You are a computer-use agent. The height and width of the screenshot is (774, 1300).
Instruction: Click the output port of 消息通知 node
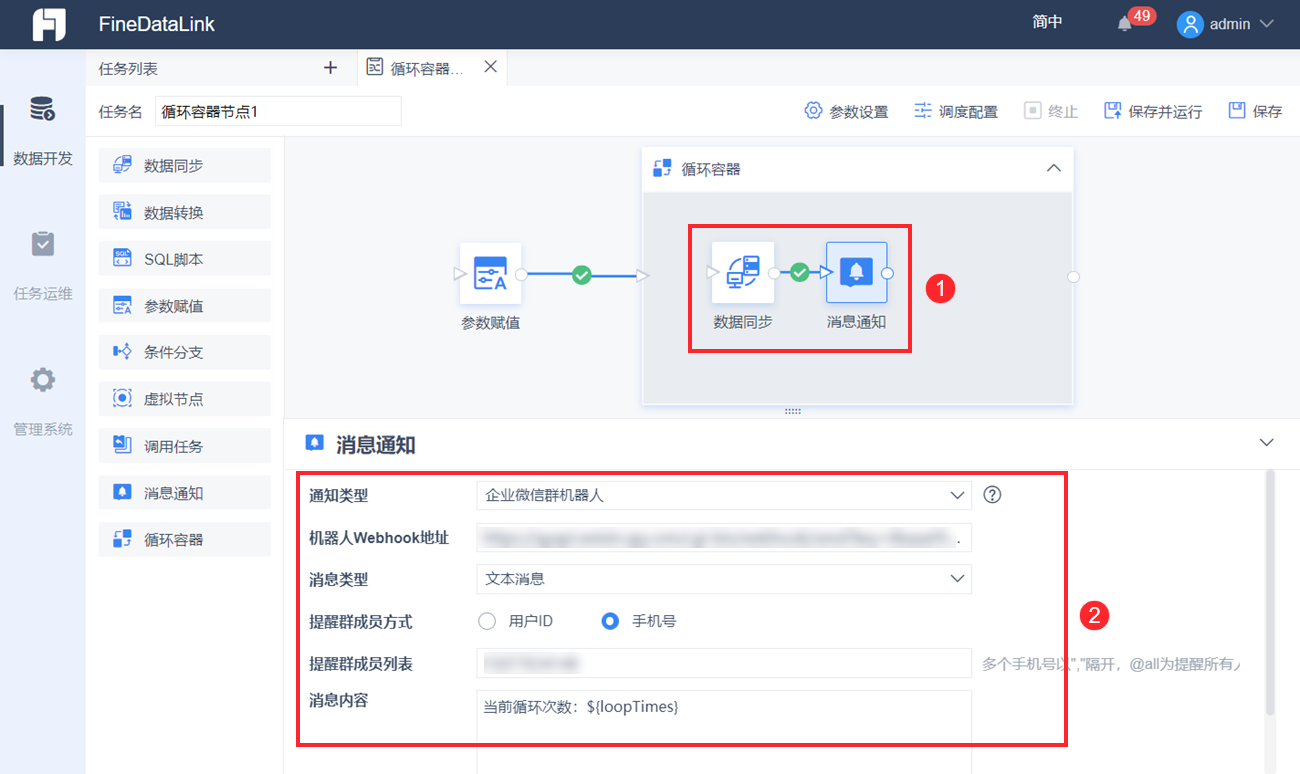click(887, 272)
